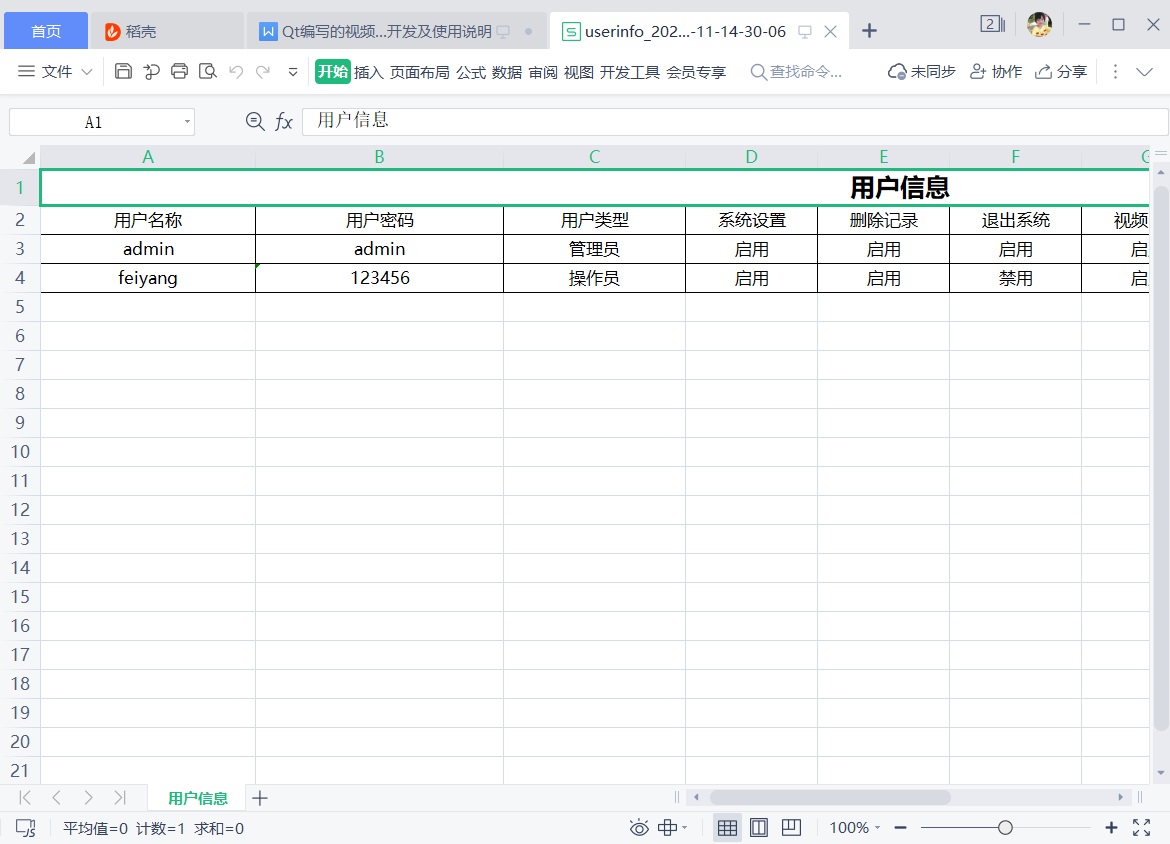Switch to Page Layout view
Screen dimensions: 1170x844
coord(759,828)
